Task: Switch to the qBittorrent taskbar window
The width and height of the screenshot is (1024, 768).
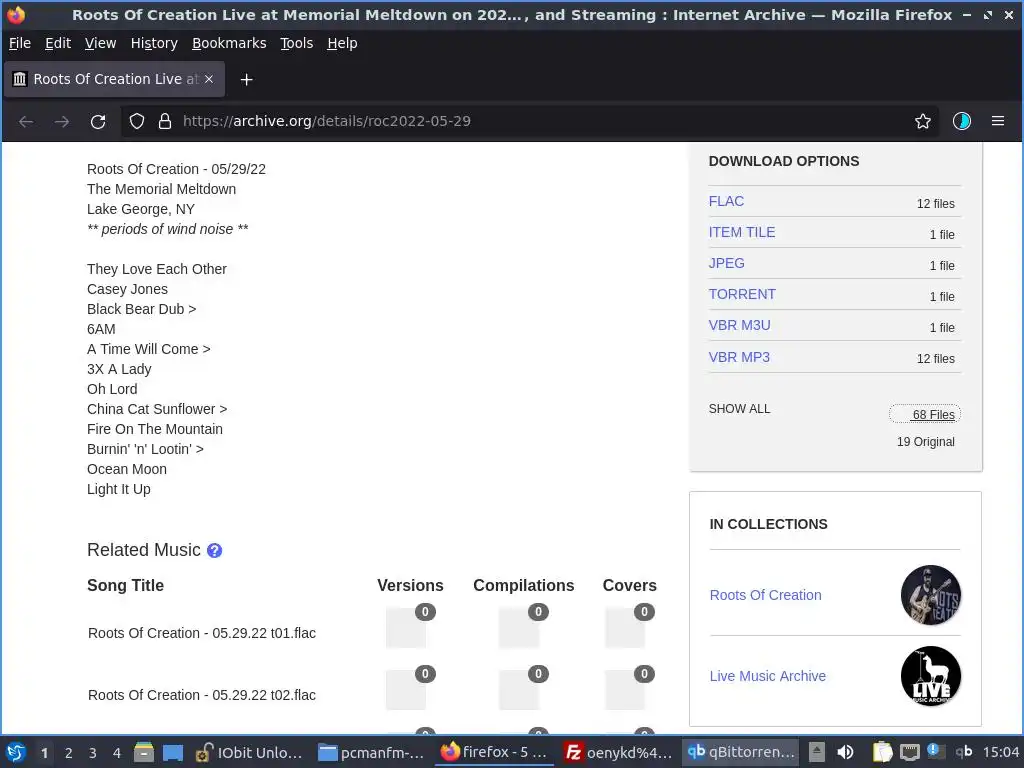Action: [x=740, y=752]
